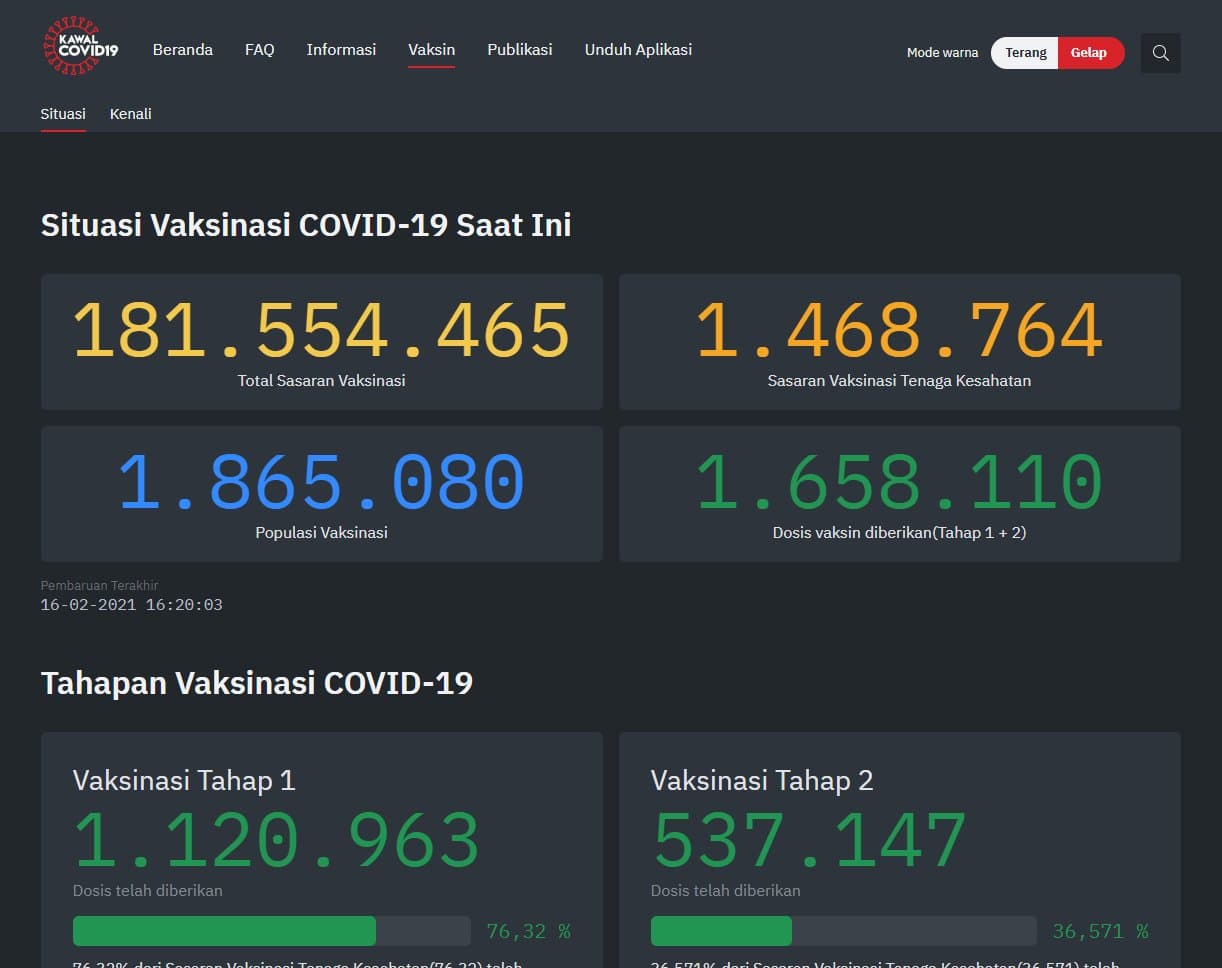
Task: Switch to the Kenali tab
Action: 131,114
